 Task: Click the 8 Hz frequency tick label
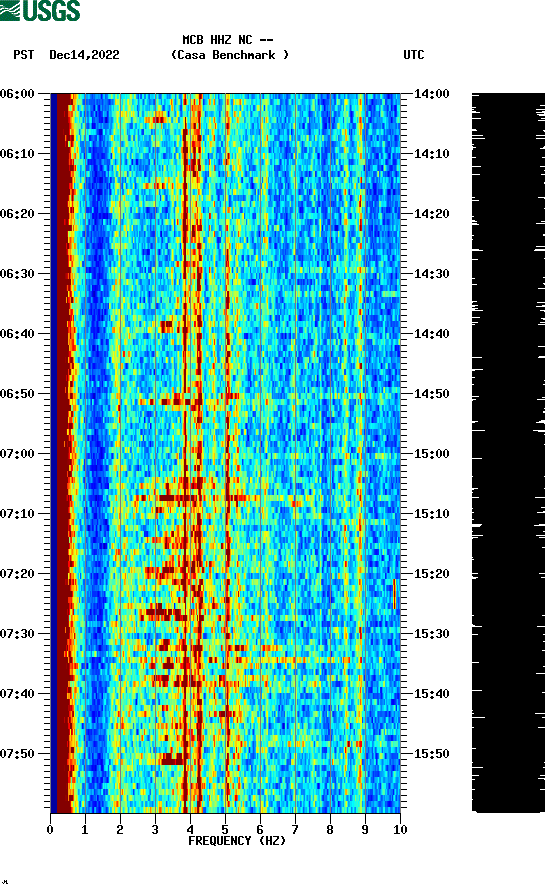point(330,830)
